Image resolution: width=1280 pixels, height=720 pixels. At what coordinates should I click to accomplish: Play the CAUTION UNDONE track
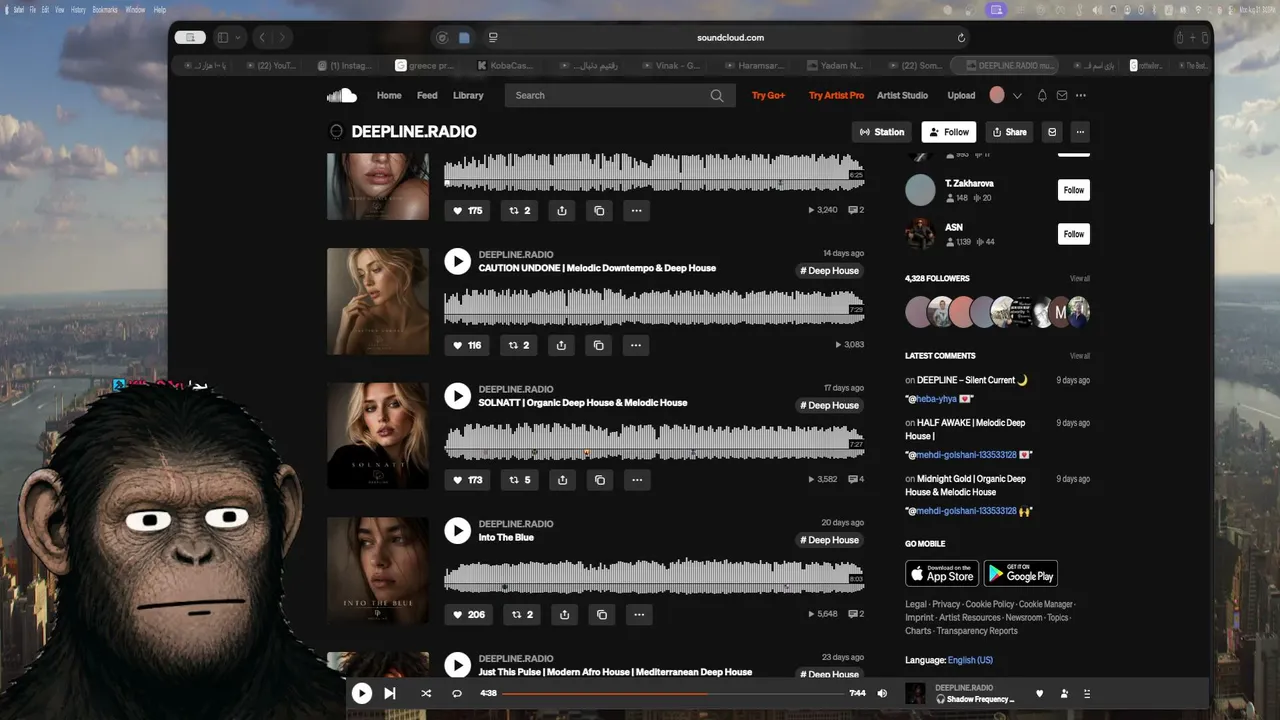[x=457, y=261]
